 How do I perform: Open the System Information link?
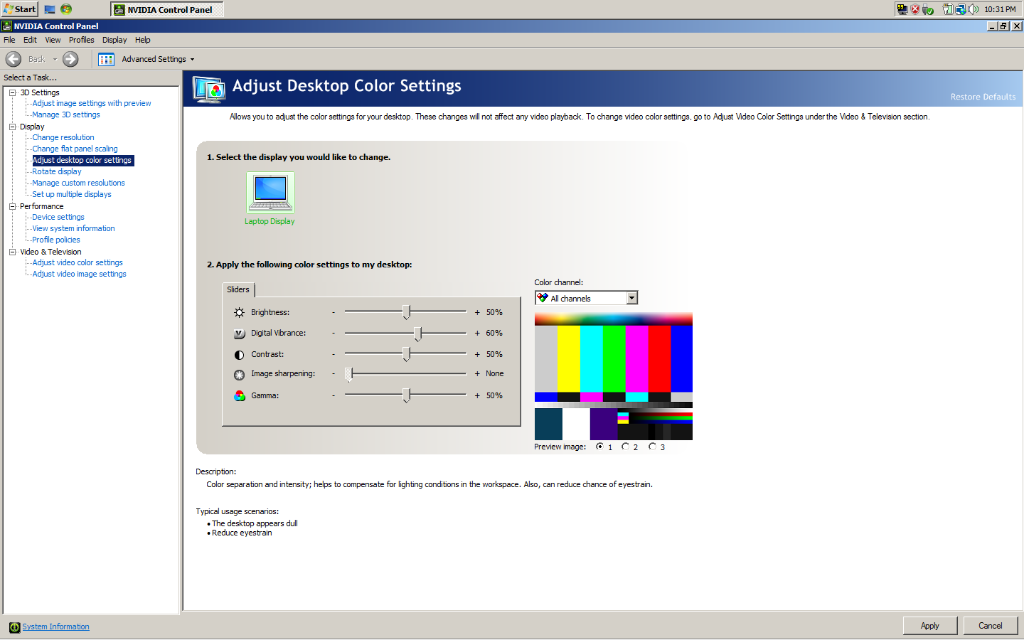coord(56,627)
